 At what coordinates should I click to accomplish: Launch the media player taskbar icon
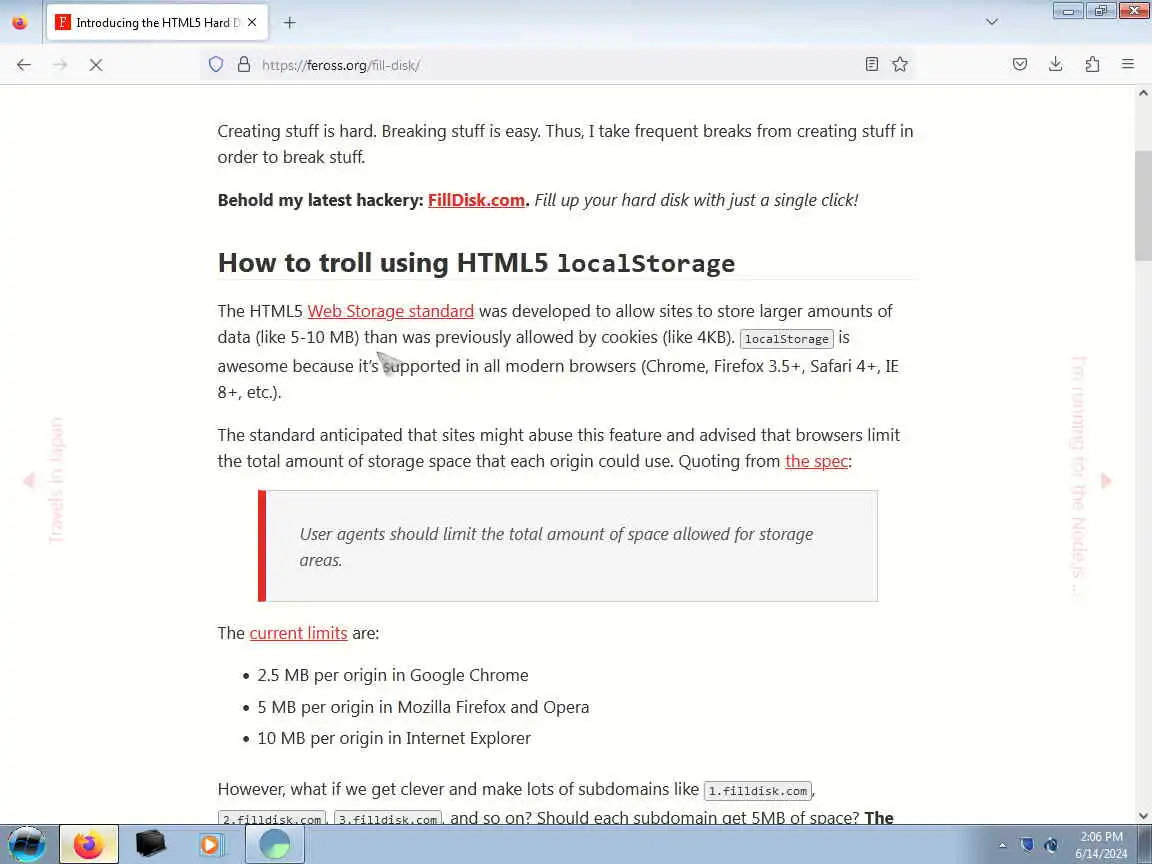tap(212, 844)
